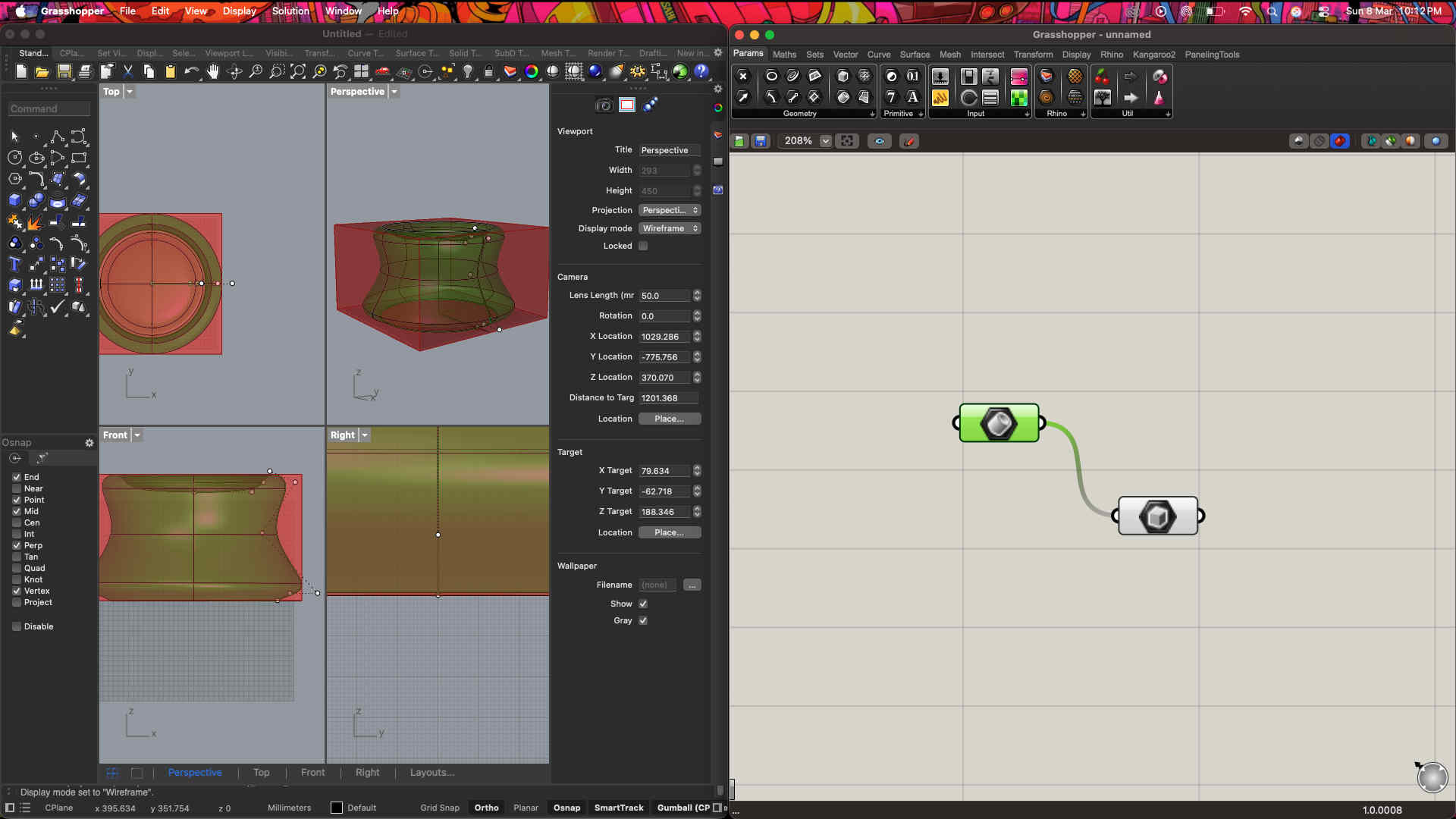Click Place button under Camera location
The height and width of the screenshot is (819, 1456).
tap(669, 419)
